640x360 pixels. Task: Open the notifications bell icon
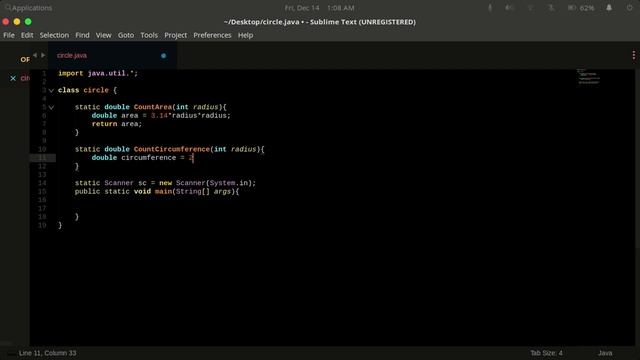pyautogui.click(x=609, y=8)
